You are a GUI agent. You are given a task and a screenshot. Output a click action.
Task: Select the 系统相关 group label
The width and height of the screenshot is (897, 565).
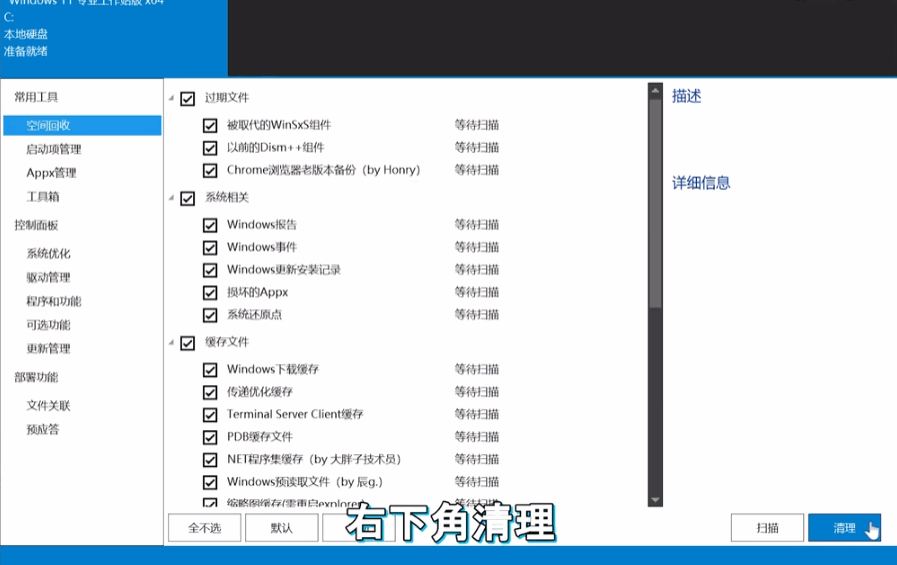(227, 197)
